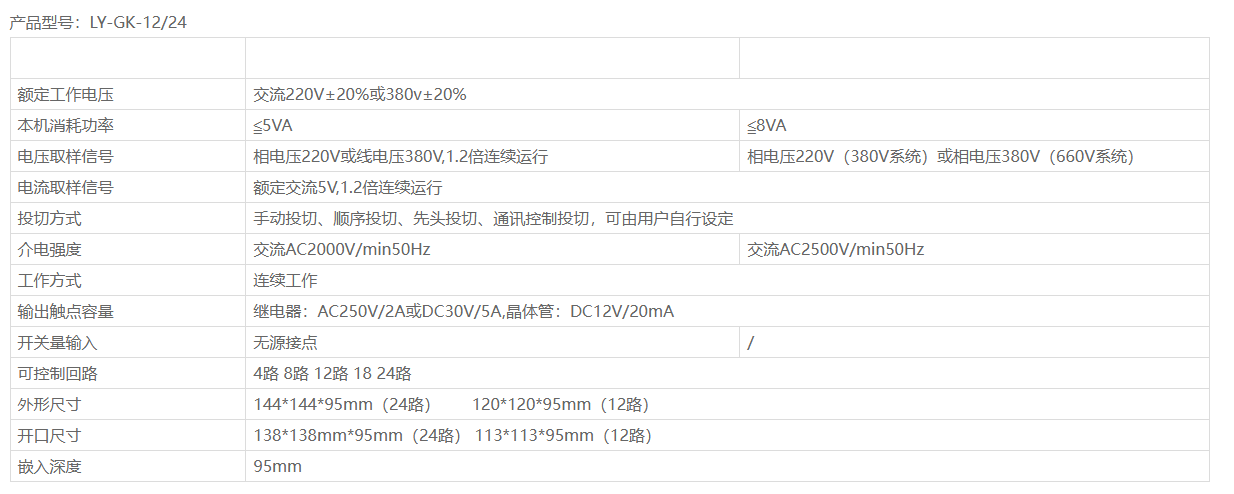Select the 电压取样信号 row label

[x=65, y=157]
